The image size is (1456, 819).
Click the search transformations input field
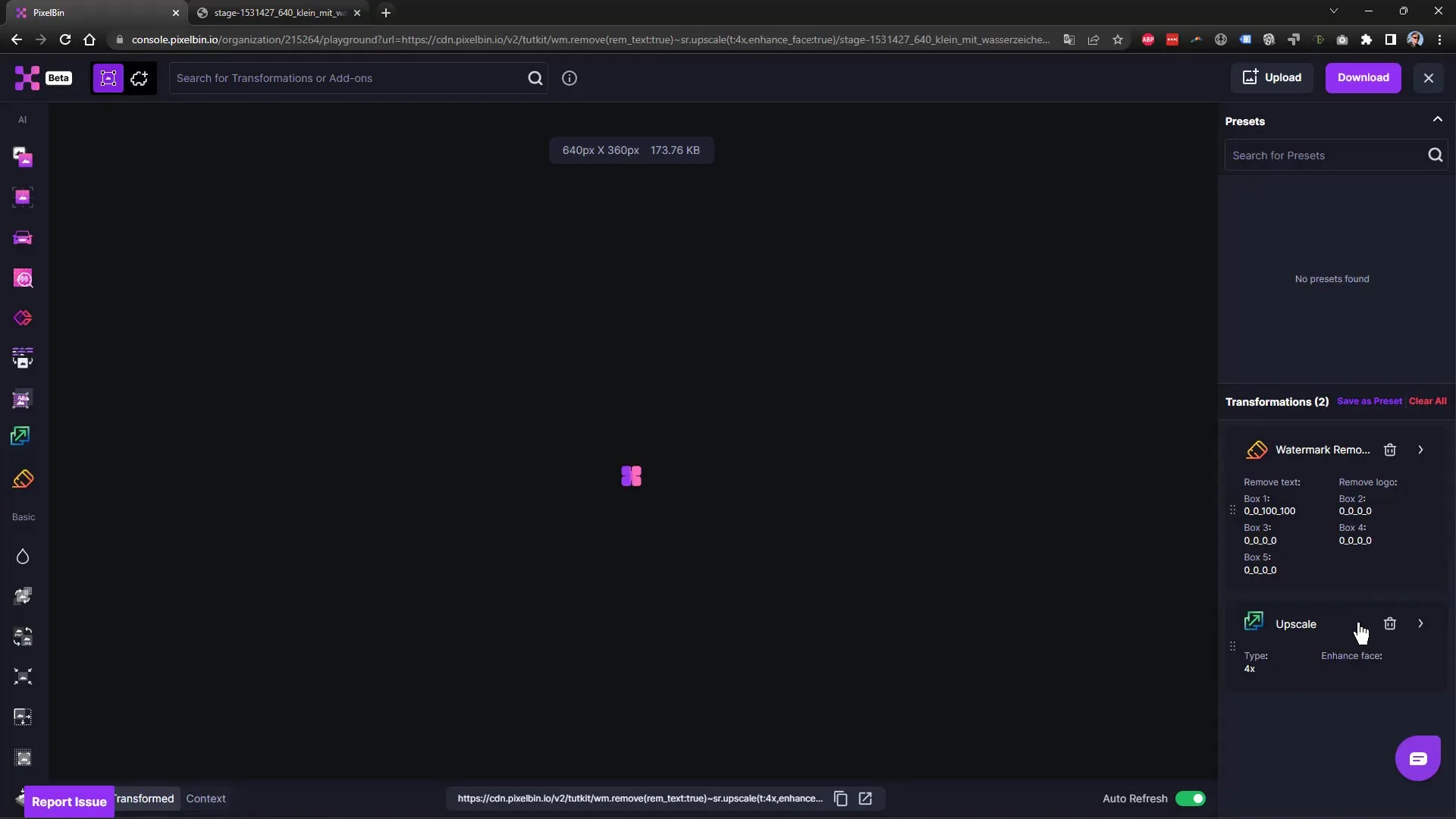[352, 77]
